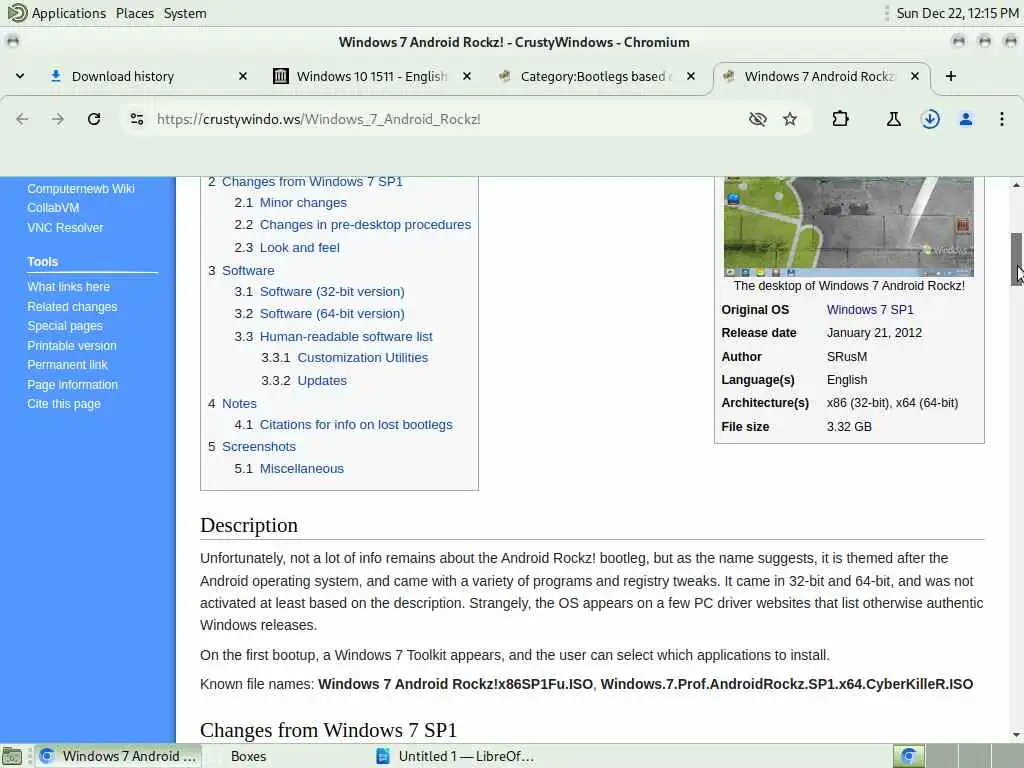Jump to Changes in pre-desktop procedures
This screenshot has height=768, width=1024.
click(365, 225)
